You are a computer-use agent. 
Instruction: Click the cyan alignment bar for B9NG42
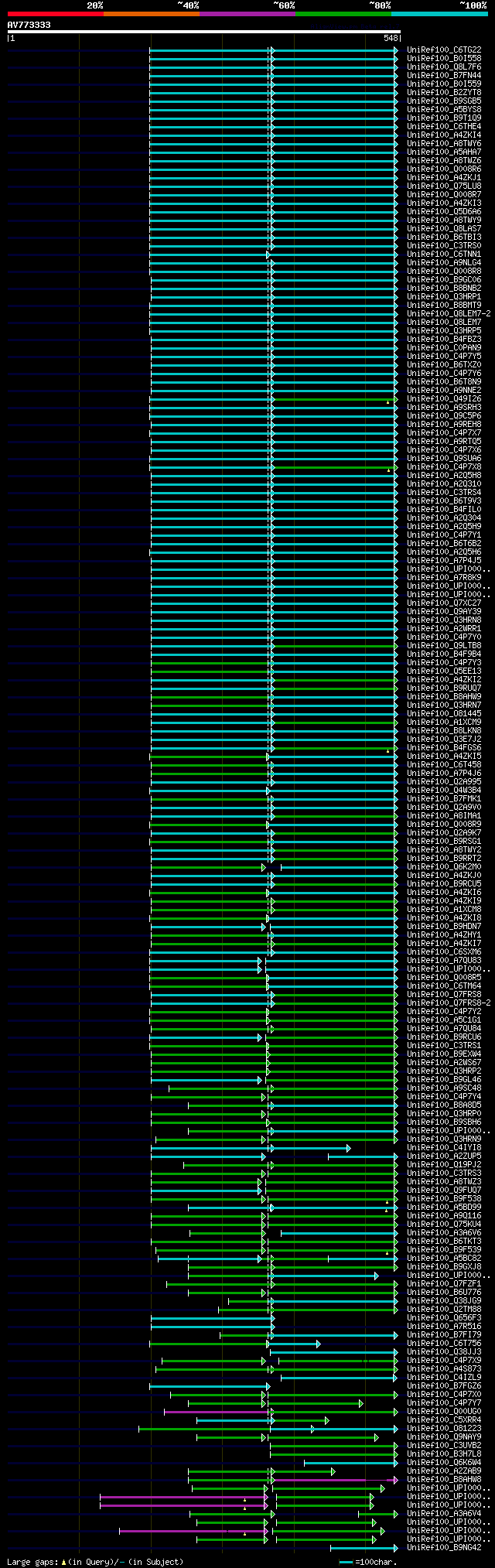364,1548
